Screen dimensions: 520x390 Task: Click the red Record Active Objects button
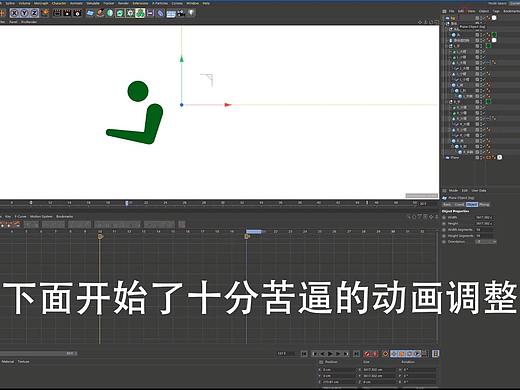pyautogui.click(x=367, y=354)
